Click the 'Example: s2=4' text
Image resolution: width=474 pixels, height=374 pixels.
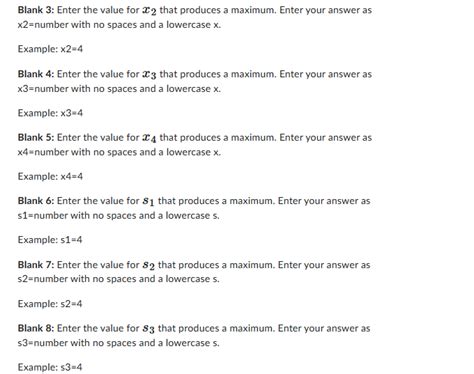pyautogui.click(x=50, y=304)
